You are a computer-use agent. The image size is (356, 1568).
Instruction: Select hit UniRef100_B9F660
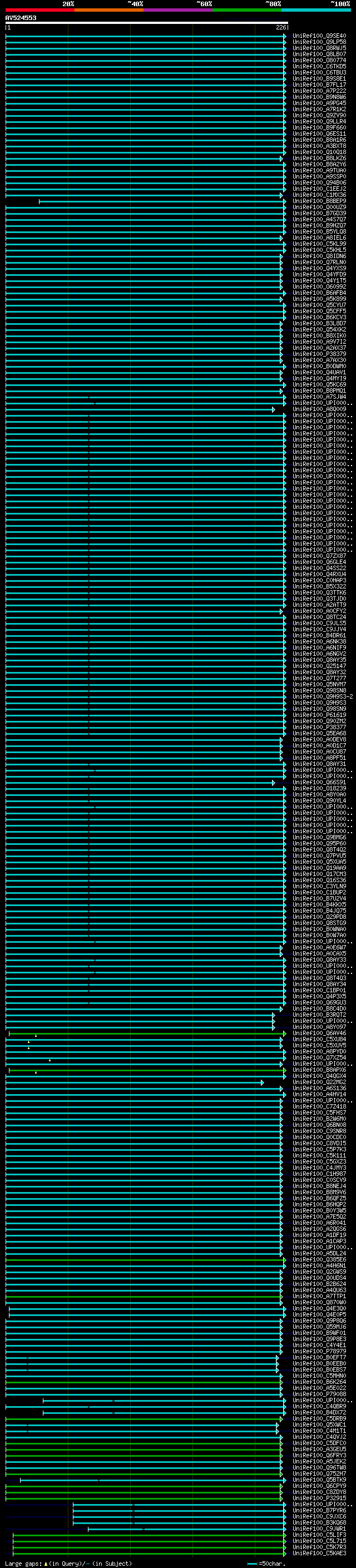[319, 127]
